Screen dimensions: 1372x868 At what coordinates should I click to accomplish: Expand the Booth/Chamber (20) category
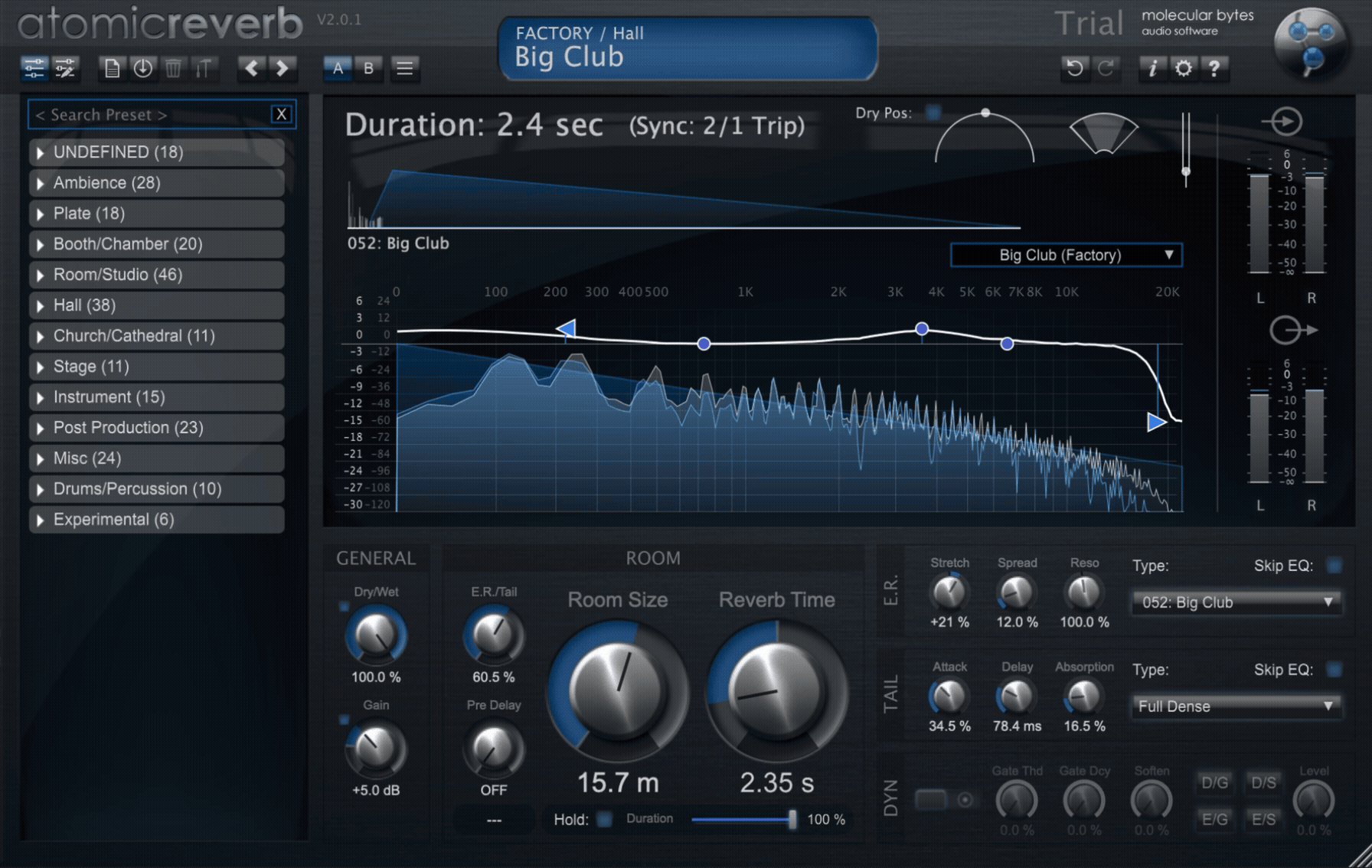tap(157, 244)
